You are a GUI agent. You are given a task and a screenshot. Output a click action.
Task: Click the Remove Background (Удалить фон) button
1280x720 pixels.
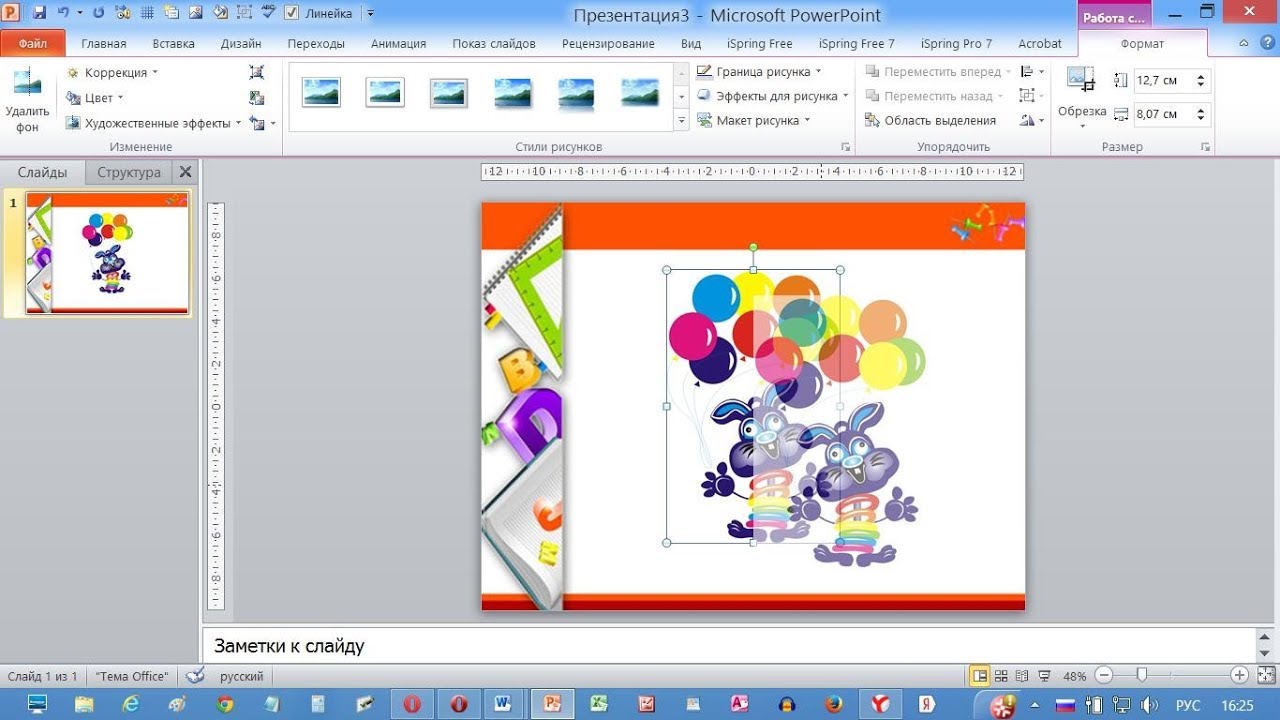pos(27,100)
